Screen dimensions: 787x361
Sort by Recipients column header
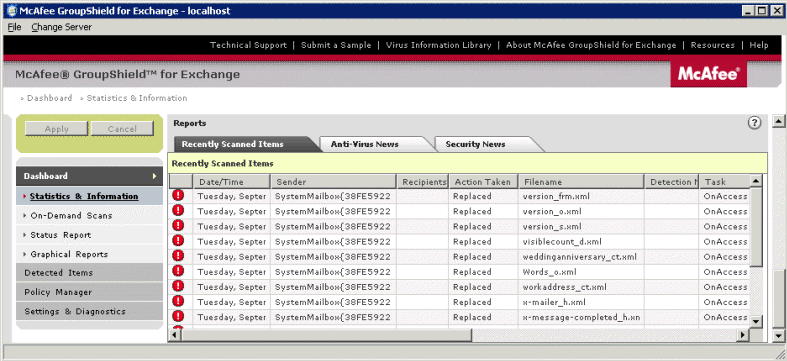[422, 182]
